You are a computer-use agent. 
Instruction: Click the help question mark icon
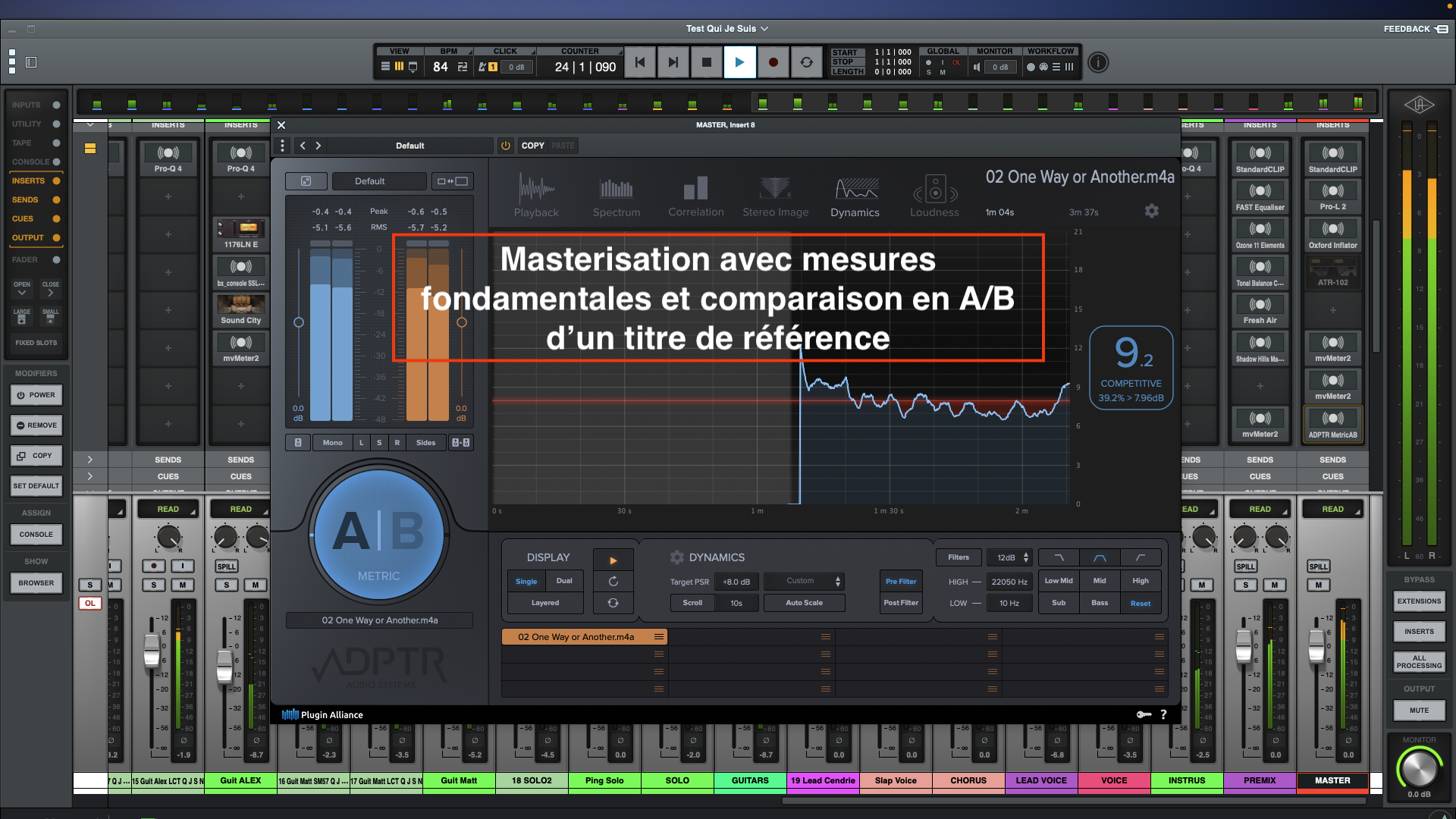coord(1163,714)
